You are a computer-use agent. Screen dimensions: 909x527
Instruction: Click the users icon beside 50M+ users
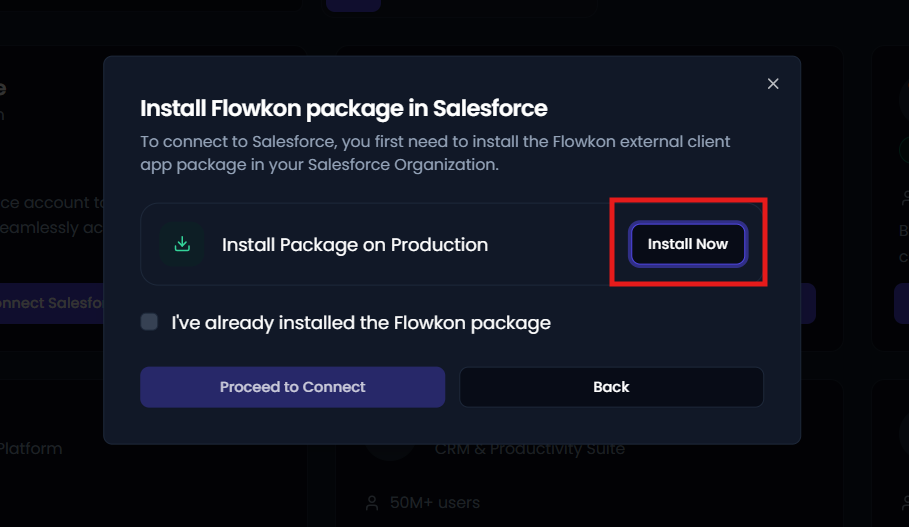372,503
